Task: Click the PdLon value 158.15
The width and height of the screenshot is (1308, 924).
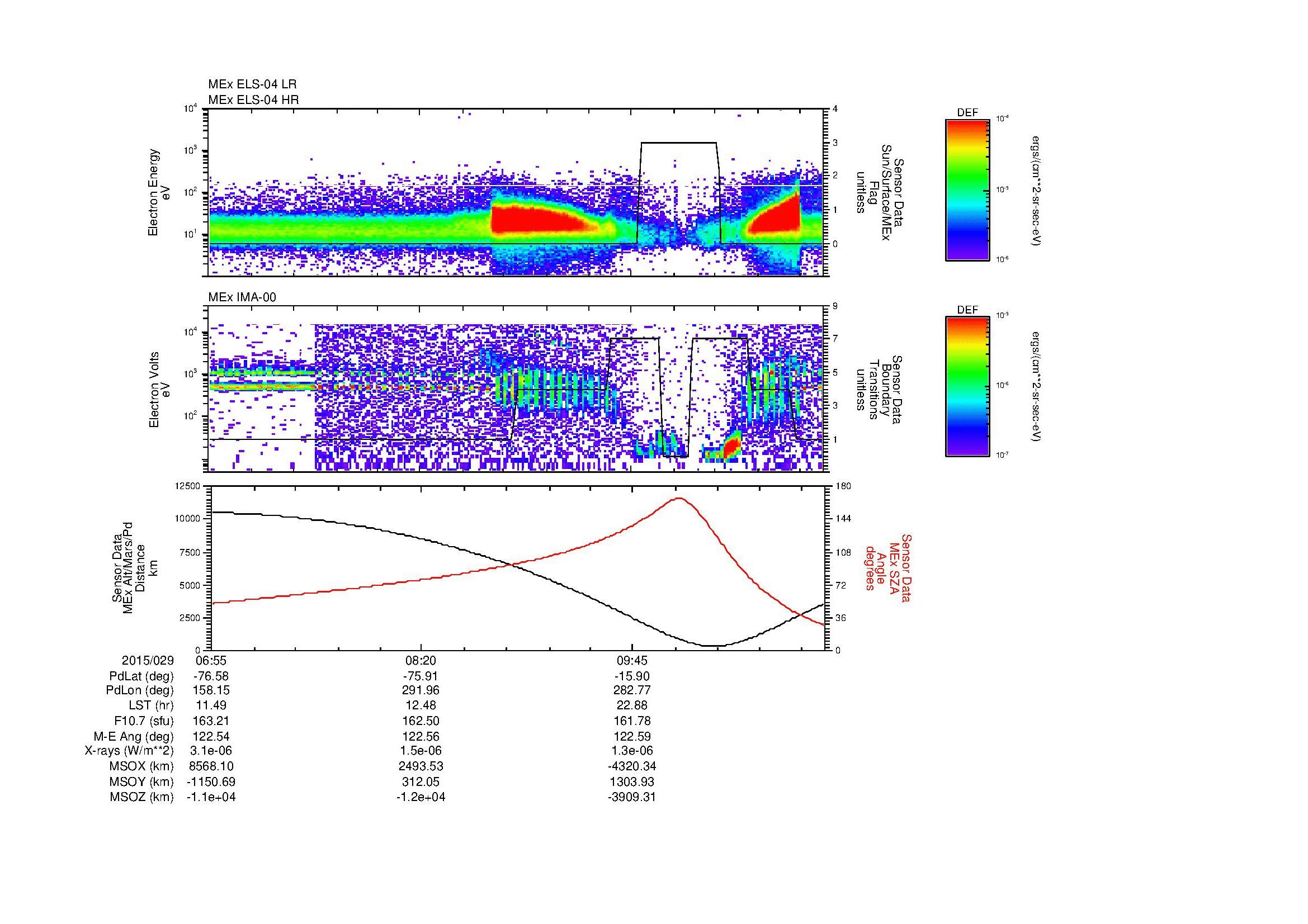Action: (x=211, y=690)
